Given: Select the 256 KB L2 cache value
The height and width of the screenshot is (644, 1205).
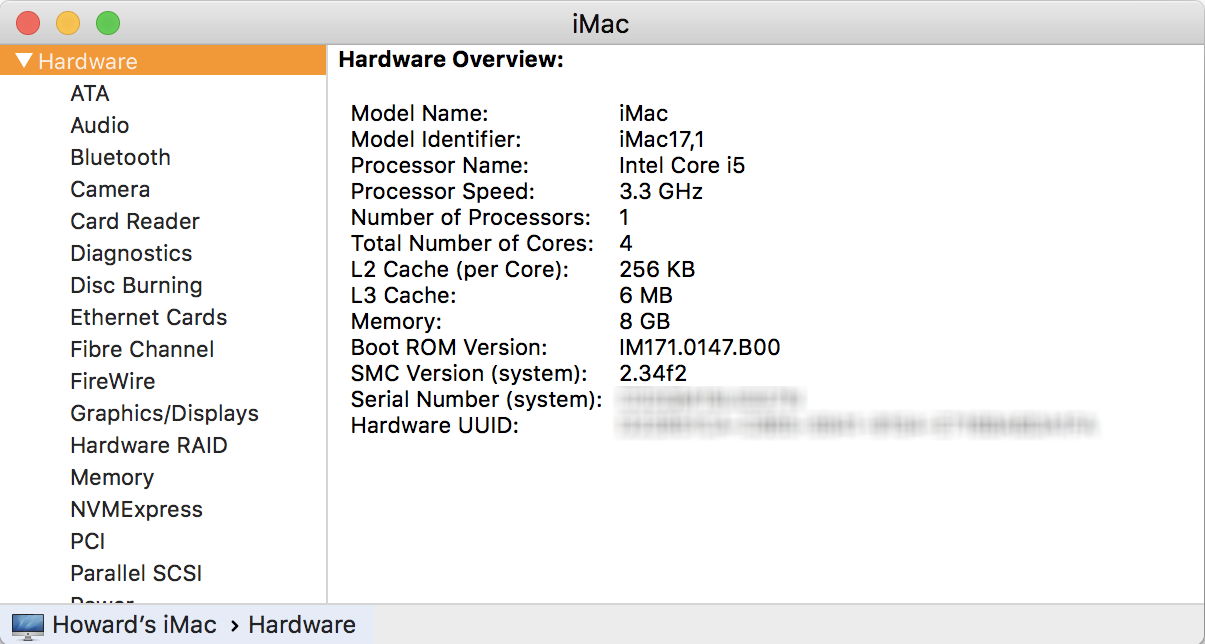Looking at the screenshot, I should (657, 269).
